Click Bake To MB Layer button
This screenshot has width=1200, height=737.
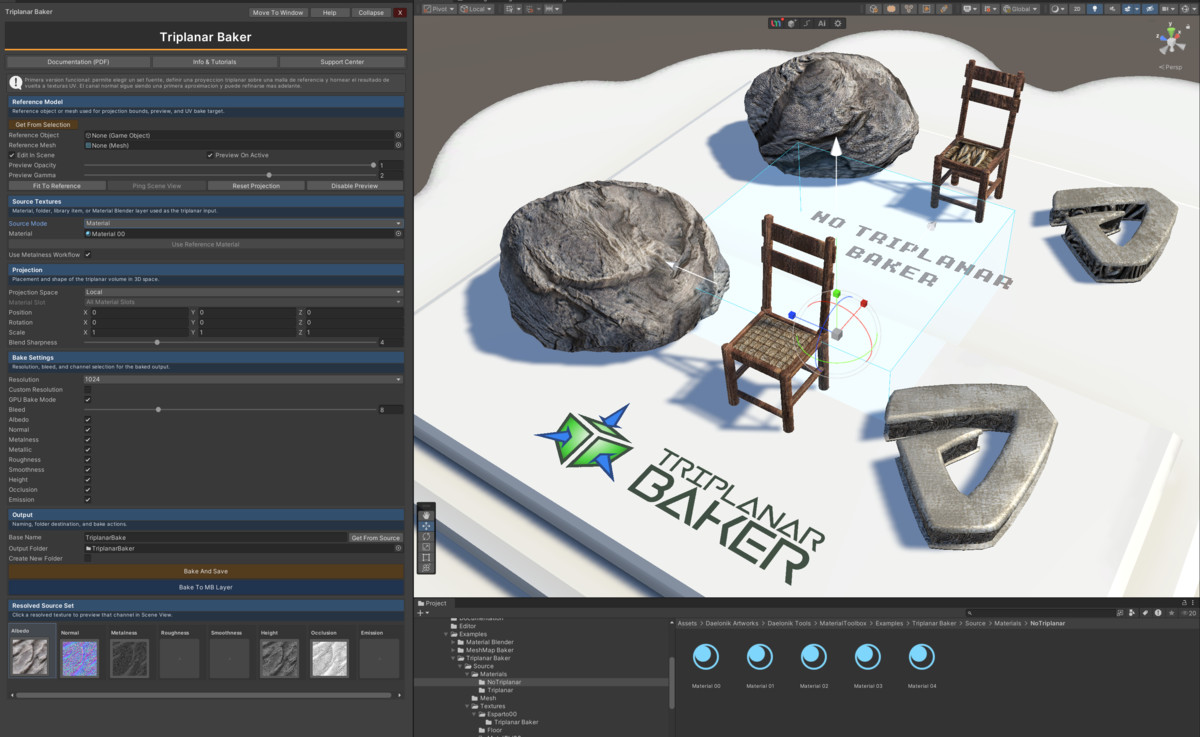tap(206, 587)
